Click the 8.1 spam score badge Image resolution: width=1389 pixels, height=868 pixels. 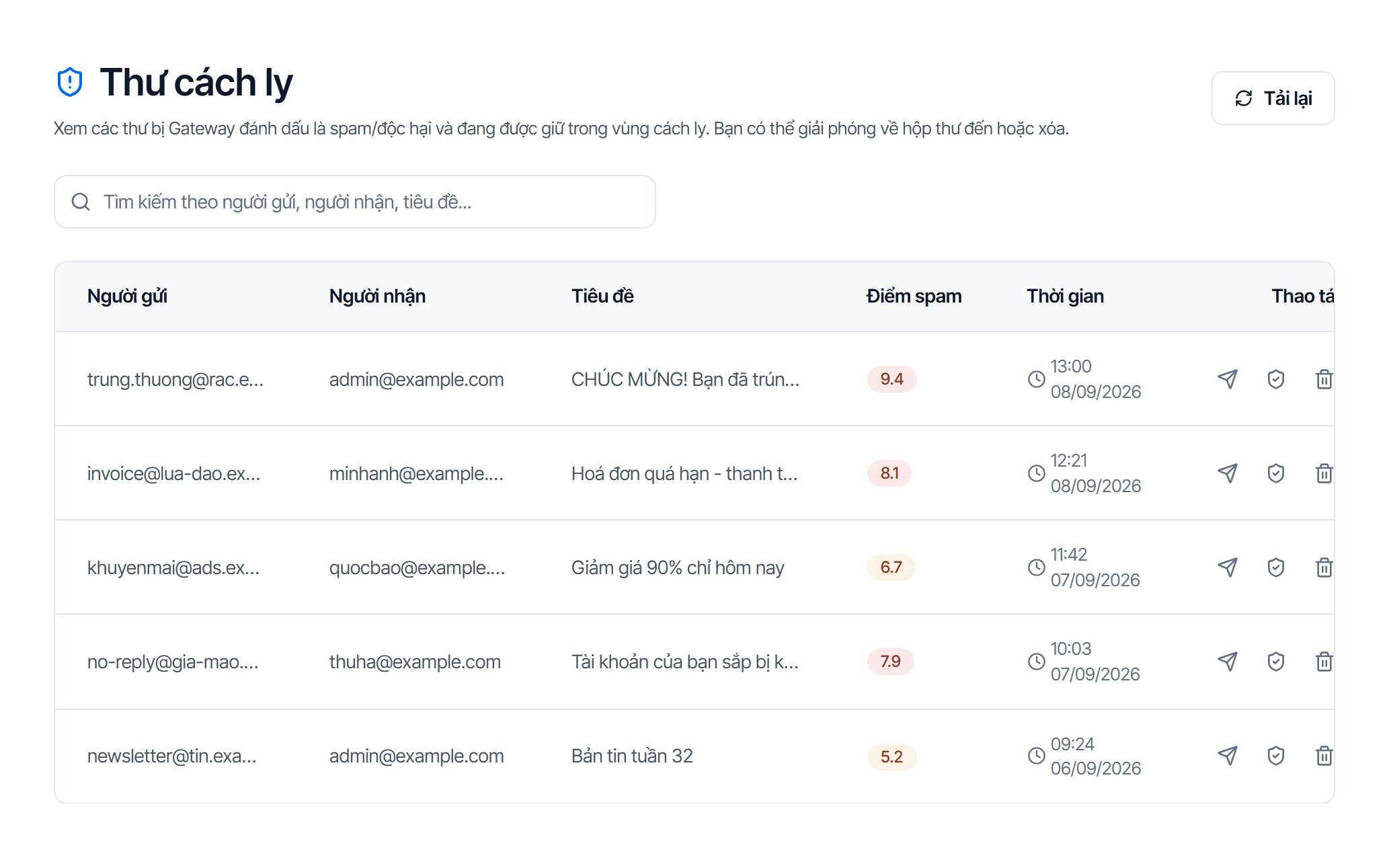(889, 473)
